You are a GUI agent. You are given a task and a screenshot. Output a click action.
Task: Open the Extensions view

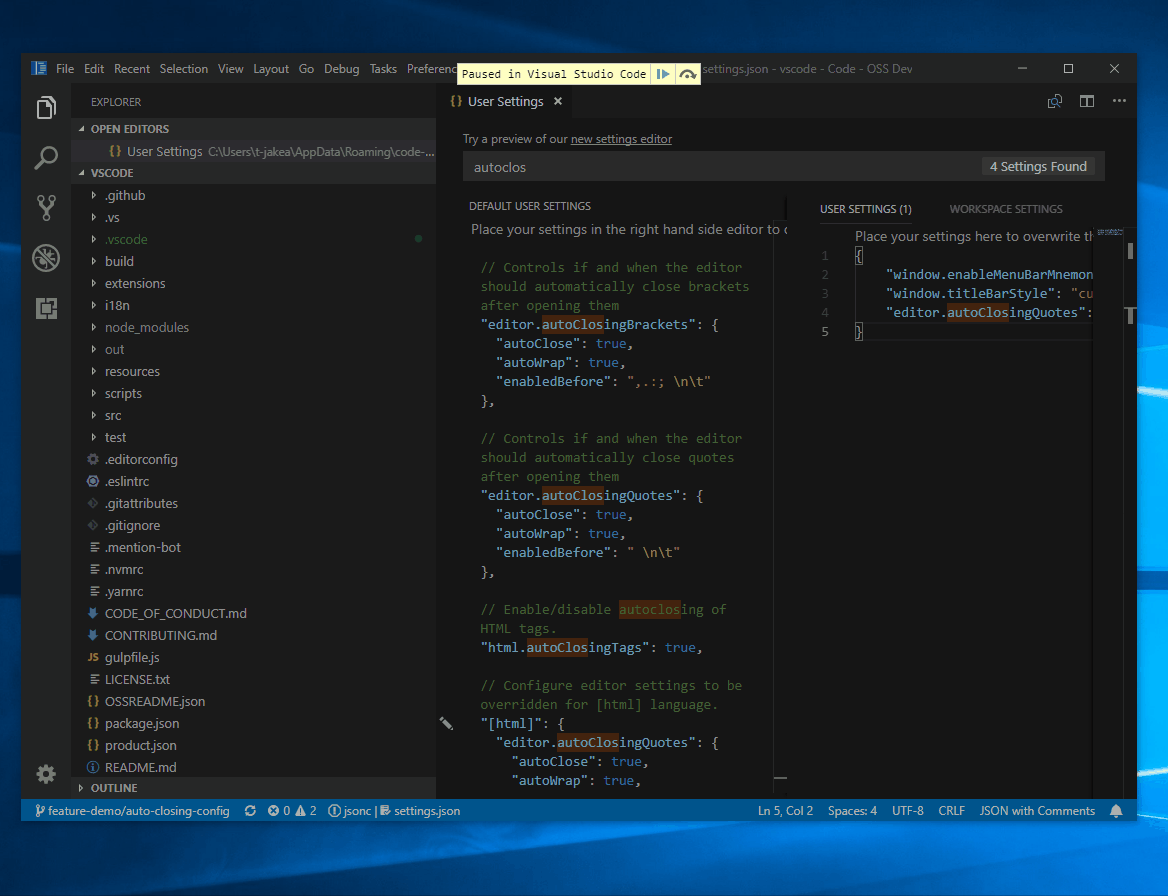46,308
